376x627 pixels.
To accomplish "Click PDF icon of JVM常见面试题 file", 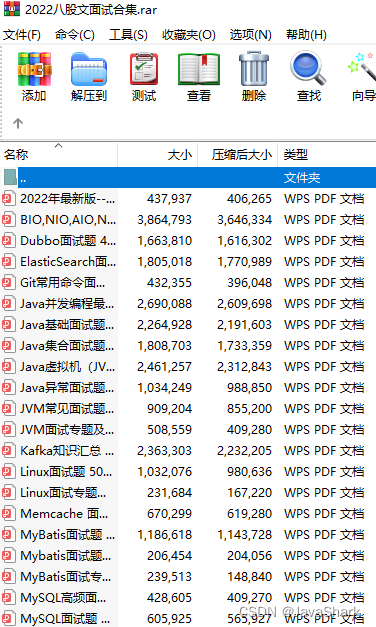I will point(9,409).
